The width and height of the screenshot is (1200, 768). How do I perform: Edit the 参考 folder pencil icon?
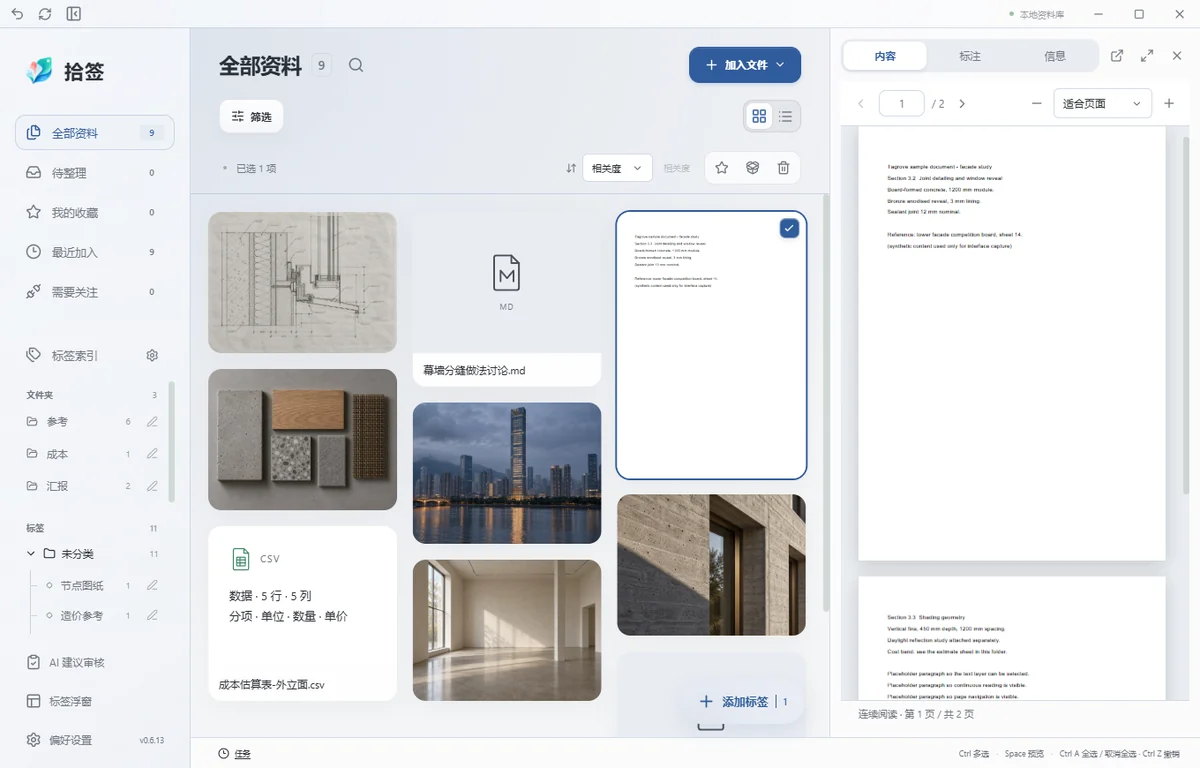[x=152, y=422]
